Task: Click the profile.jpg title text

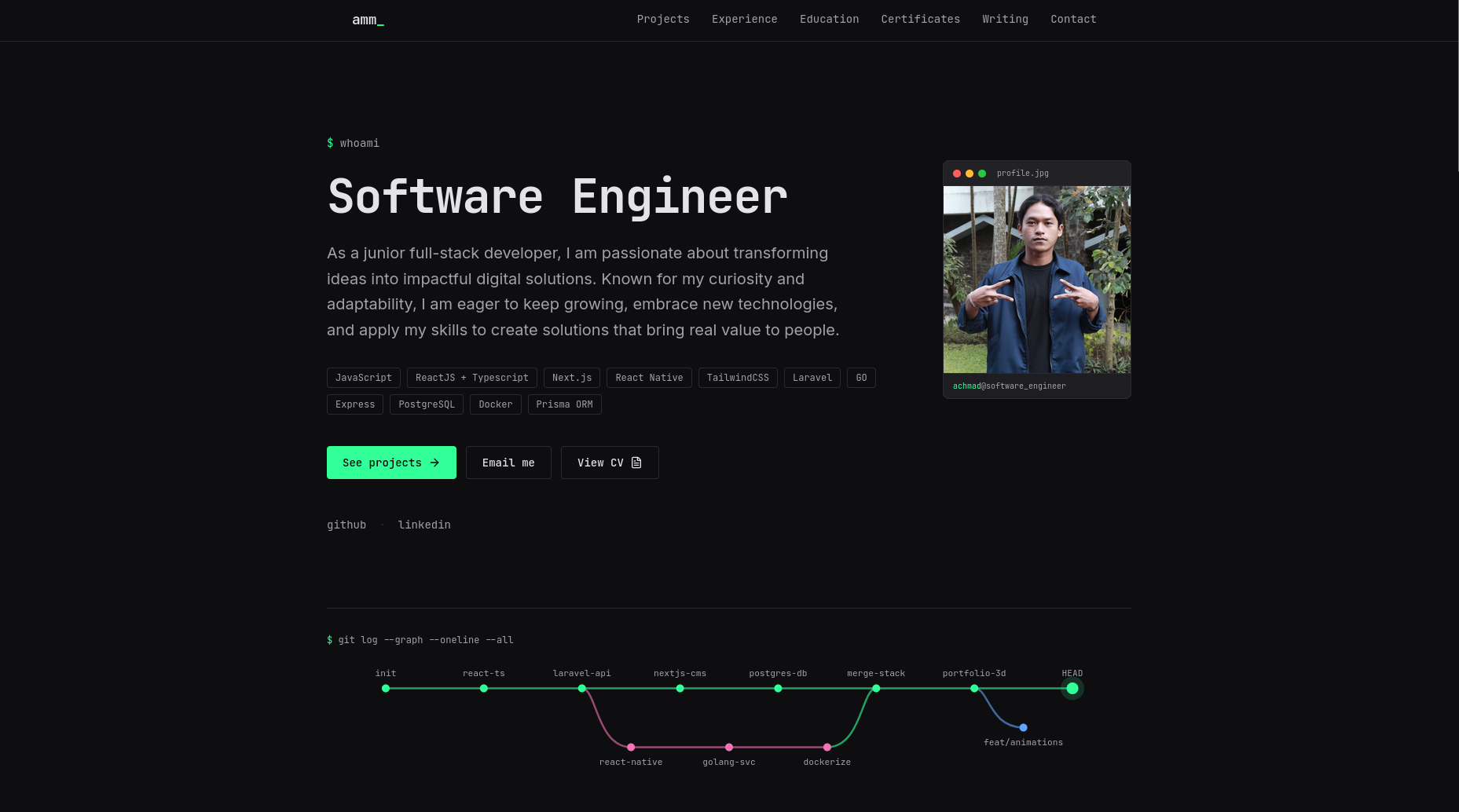Action: tap(1023, 174)
